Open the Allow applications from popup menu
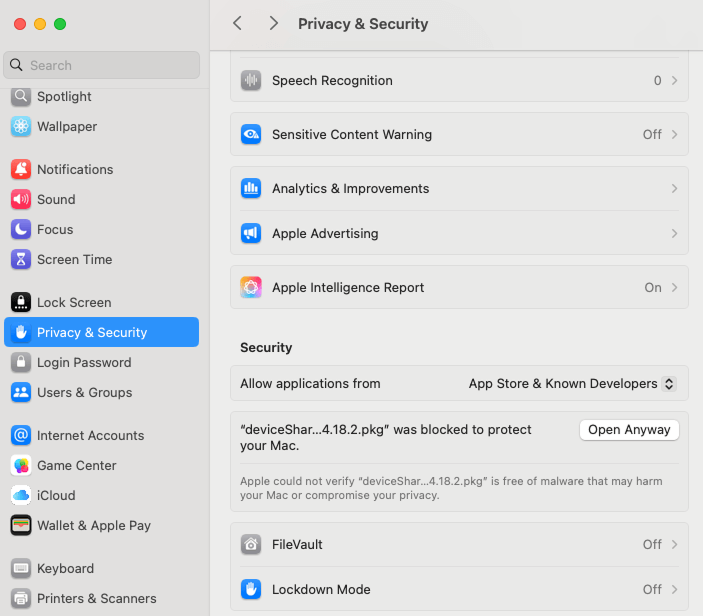The height and width of the screenshot is (616, 703). 573,384
